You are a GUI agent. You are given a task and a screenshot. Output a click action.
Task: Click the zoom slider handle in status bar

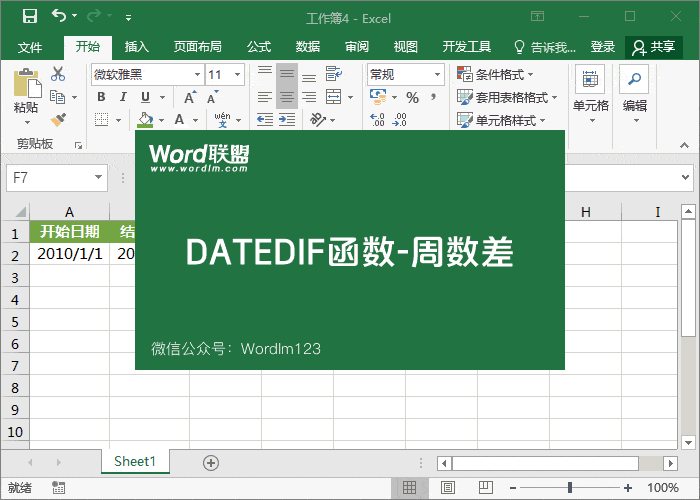pyautogui.click(x=570, y=488)
